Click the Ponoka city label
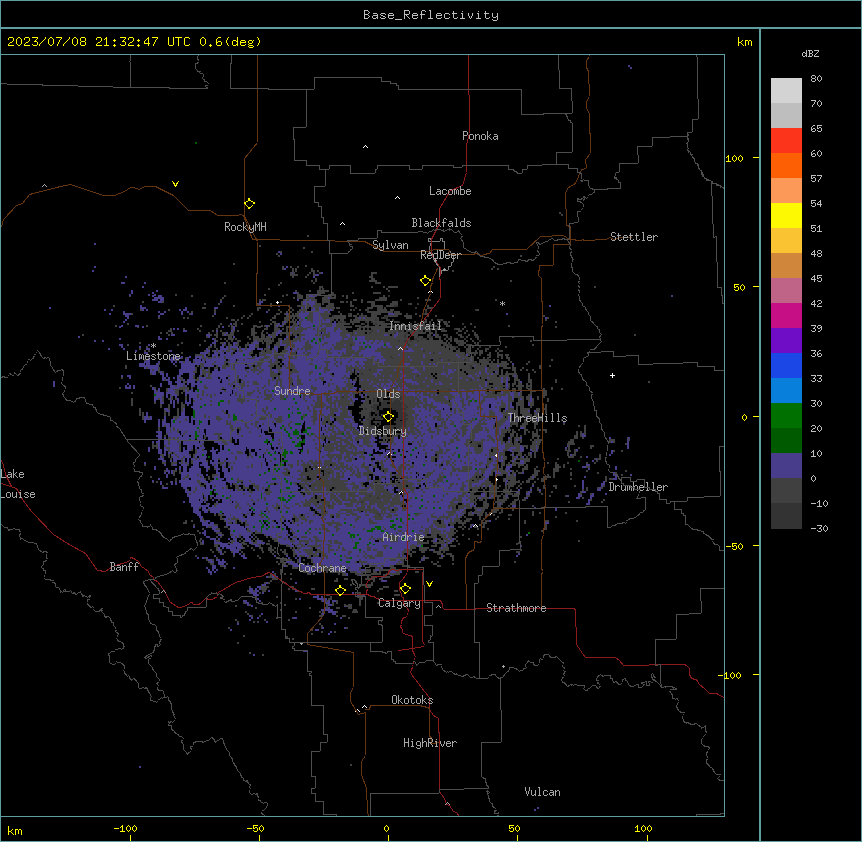862x842 pixels. click(x=480, y=136)
